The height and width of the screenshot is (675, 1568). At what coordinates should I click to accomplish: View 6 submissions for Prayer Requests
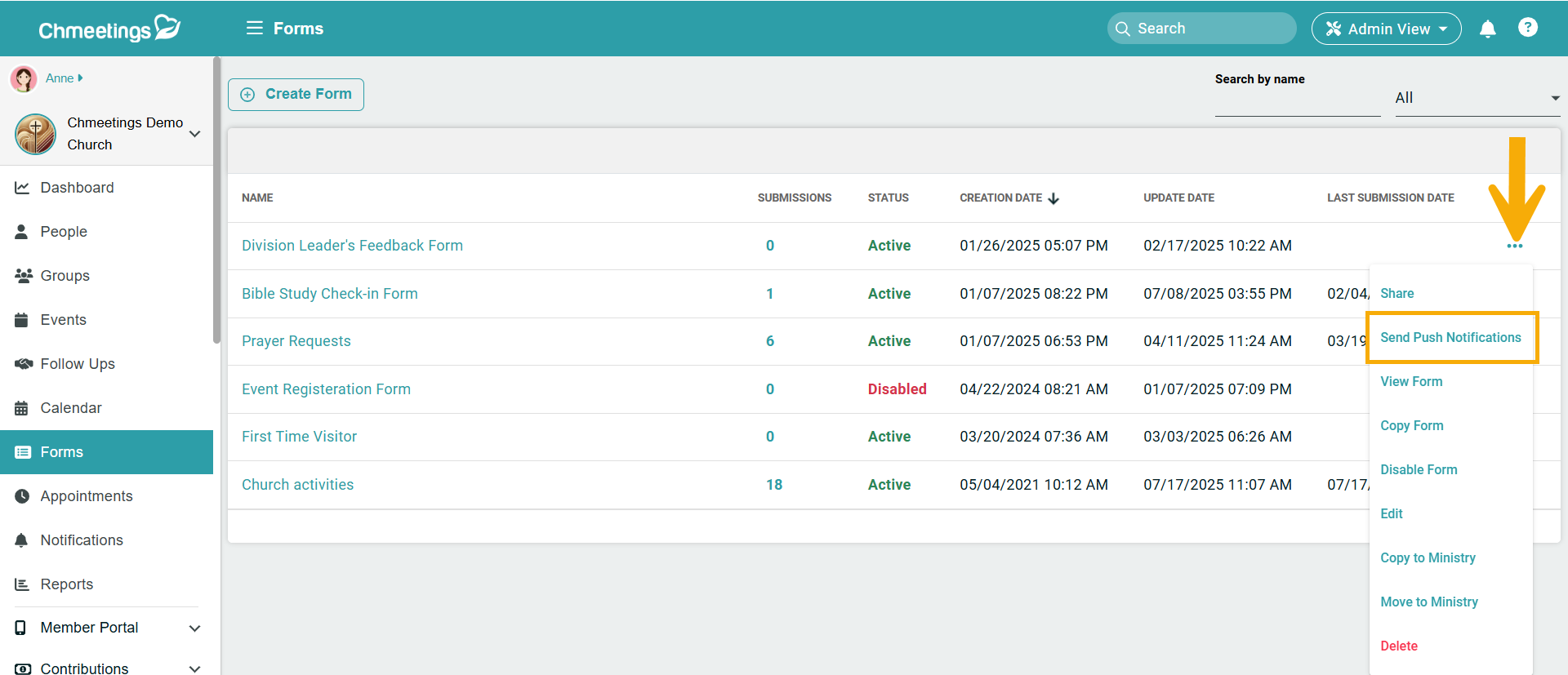point(769,341)
